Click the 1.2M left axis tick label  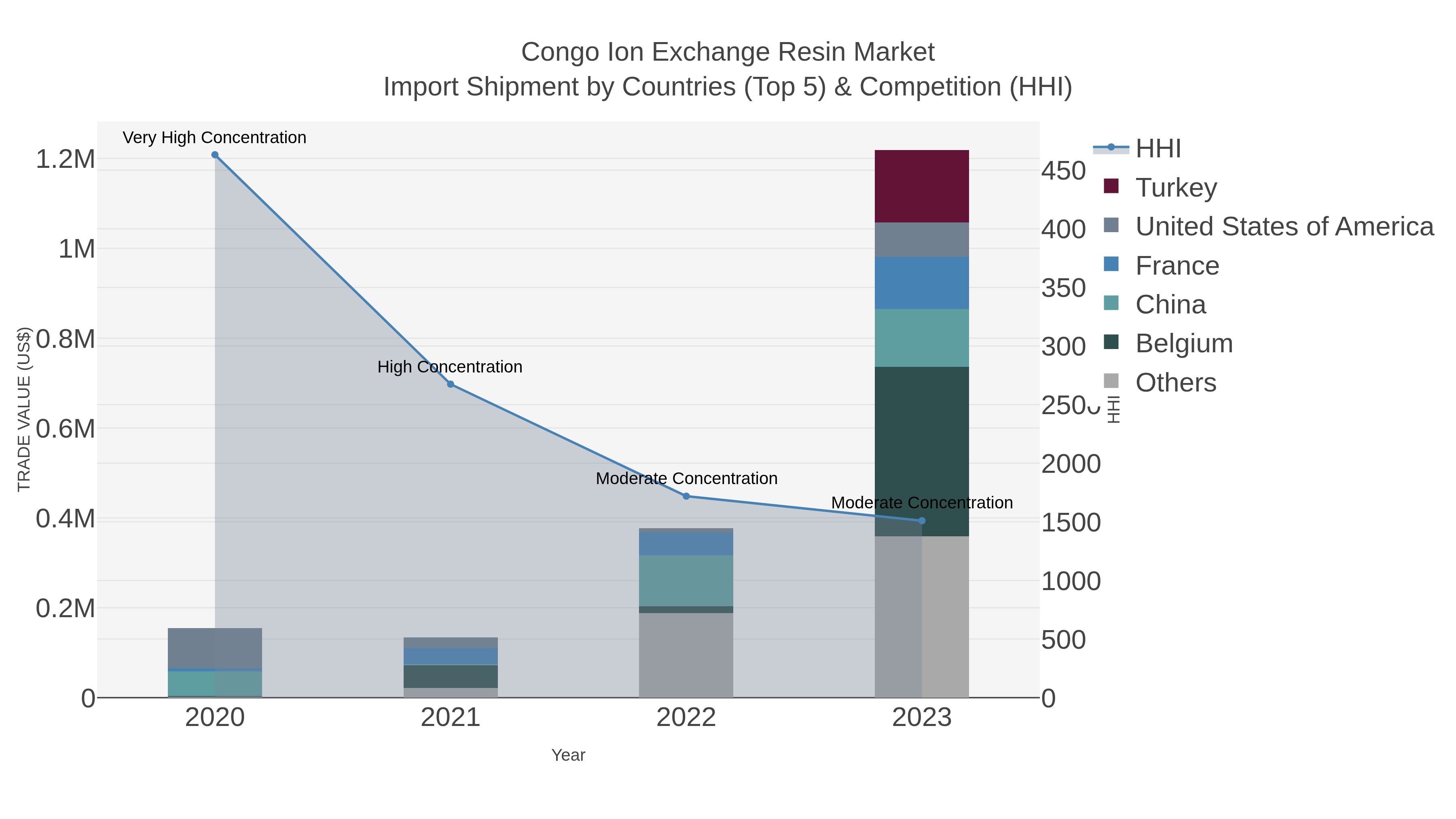pyautogui.click(x=66, y=159)
